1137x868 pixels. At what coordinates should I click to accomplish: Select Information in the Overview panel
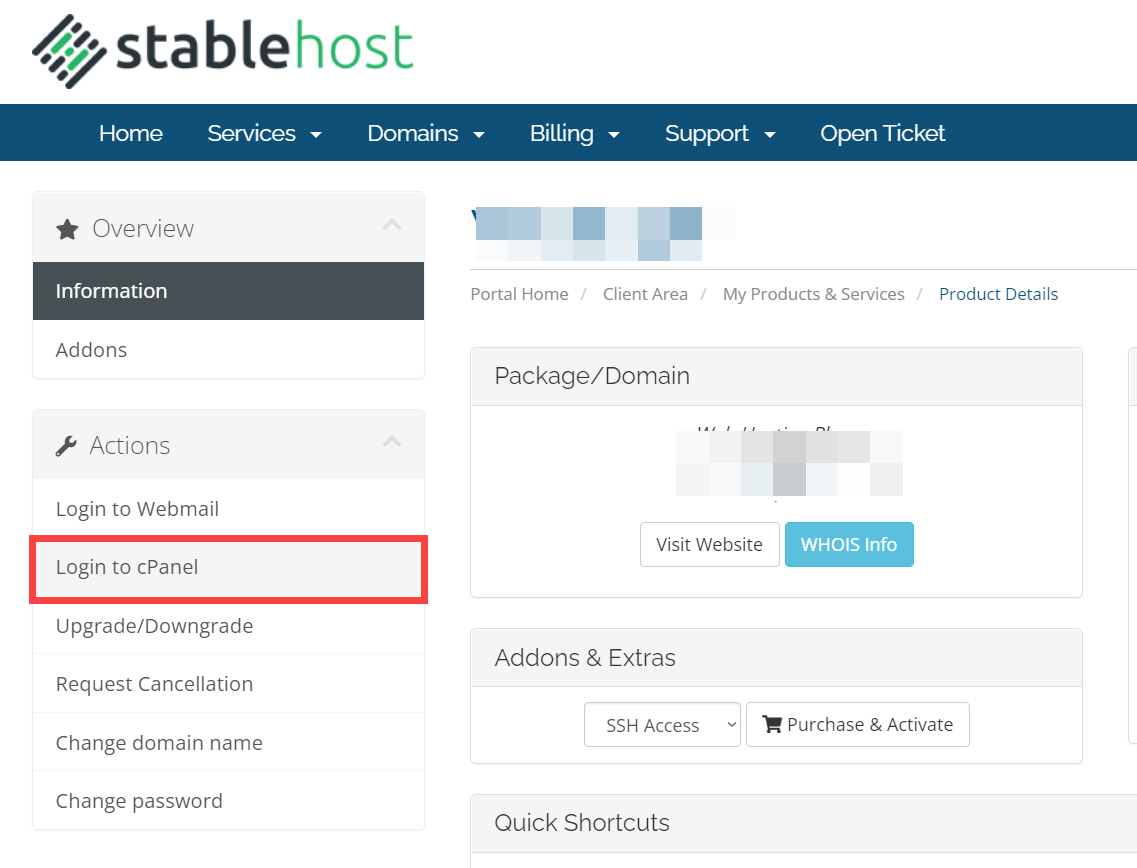tap(111, 290)
